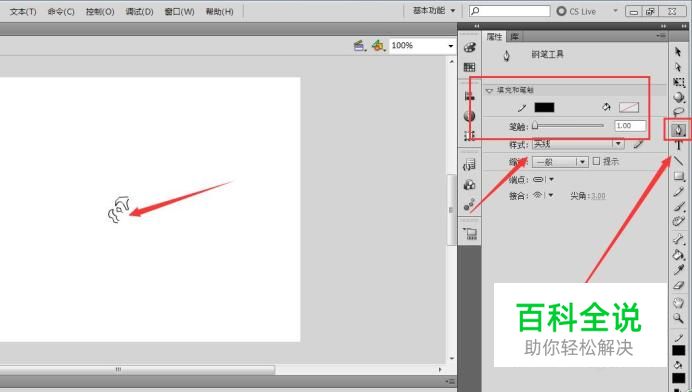The width and height of the screenshot is (692, 392).
Task: Select the Pen tool in toolbar
Action: pos(679,130)
